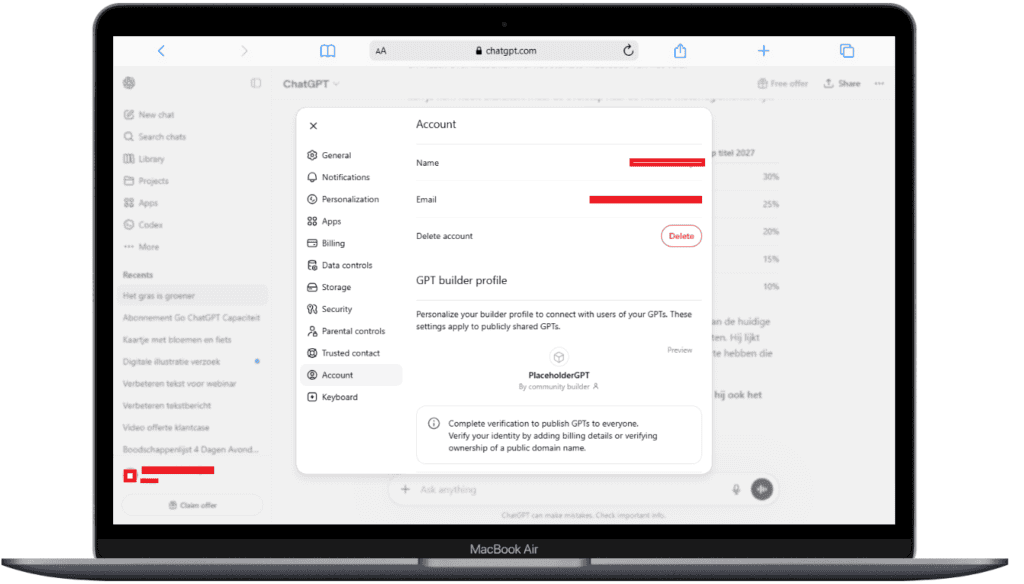Viewport: 1024px width, 584px height.
Task: Select Storage settings tab
Action: point(351,287)
